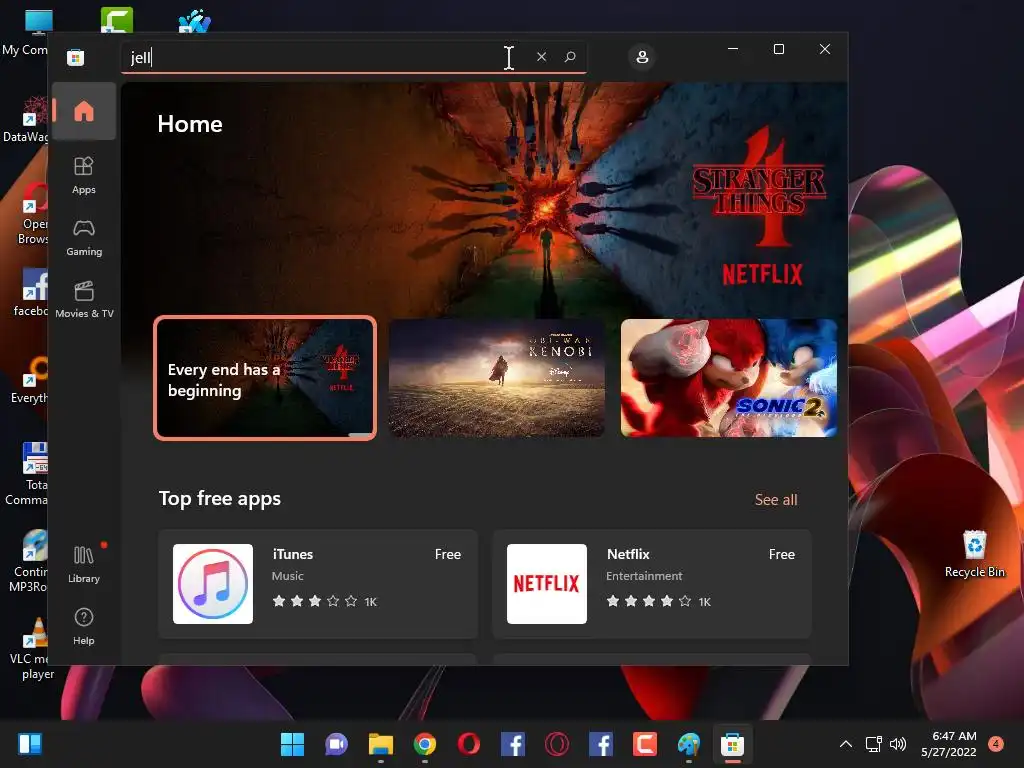Open the Netflix app listing

click(x=652, y=584)
